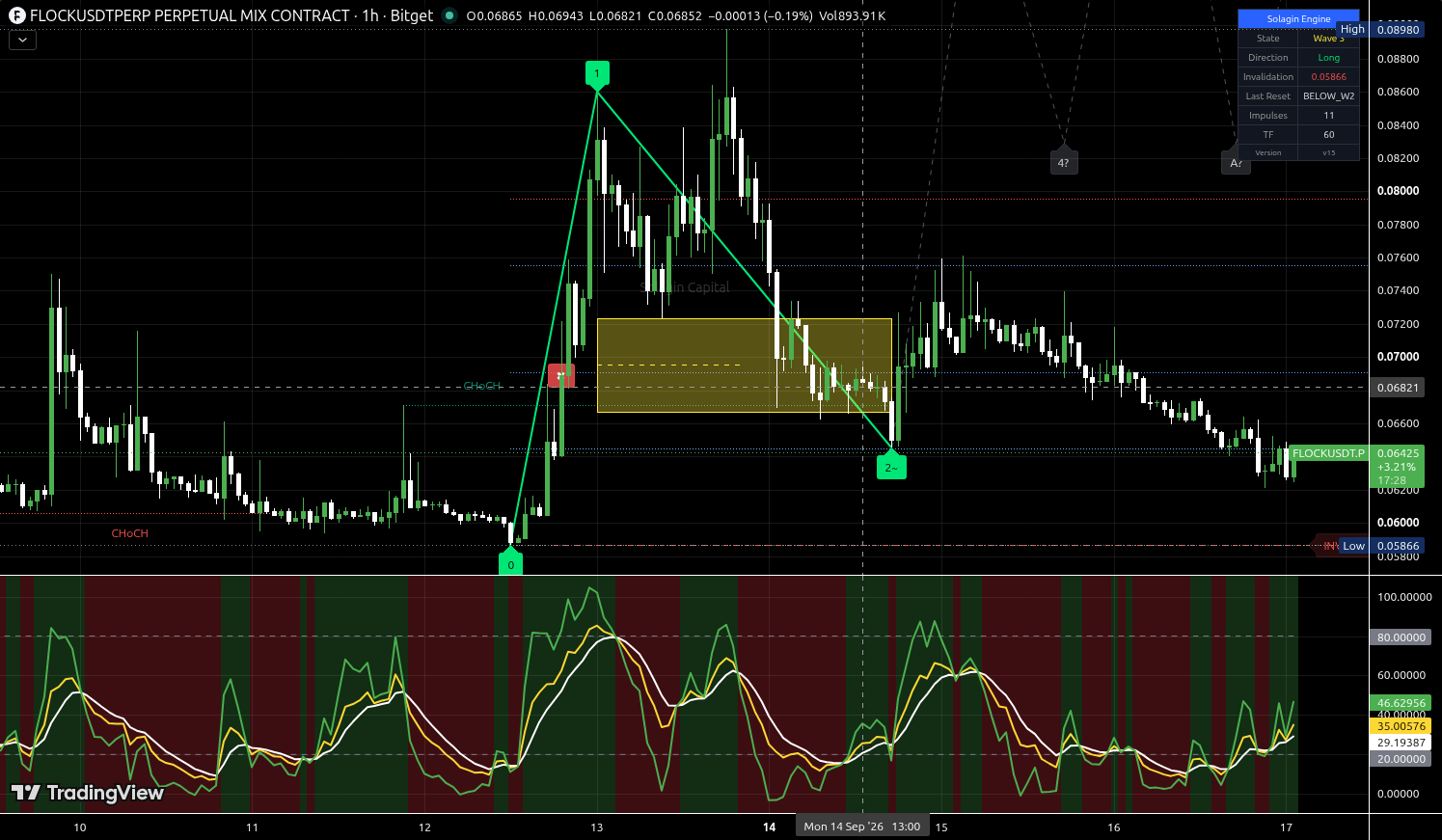Click the FLOCKUSDT.P current price label
1442x840 pixels.
coord(1328,453)
